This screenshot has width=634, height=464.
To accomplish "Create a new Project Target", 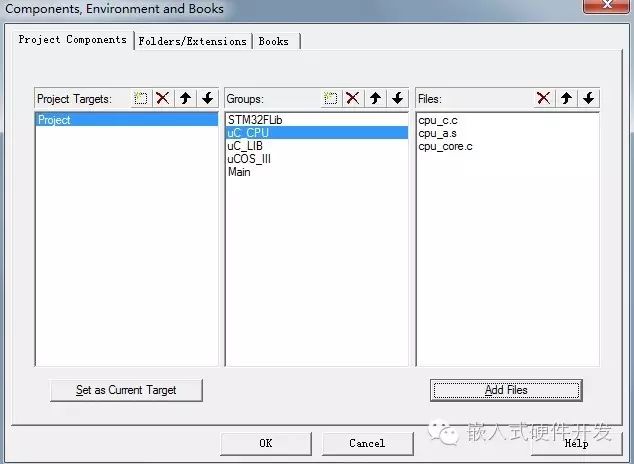I will tap(141, 98).
